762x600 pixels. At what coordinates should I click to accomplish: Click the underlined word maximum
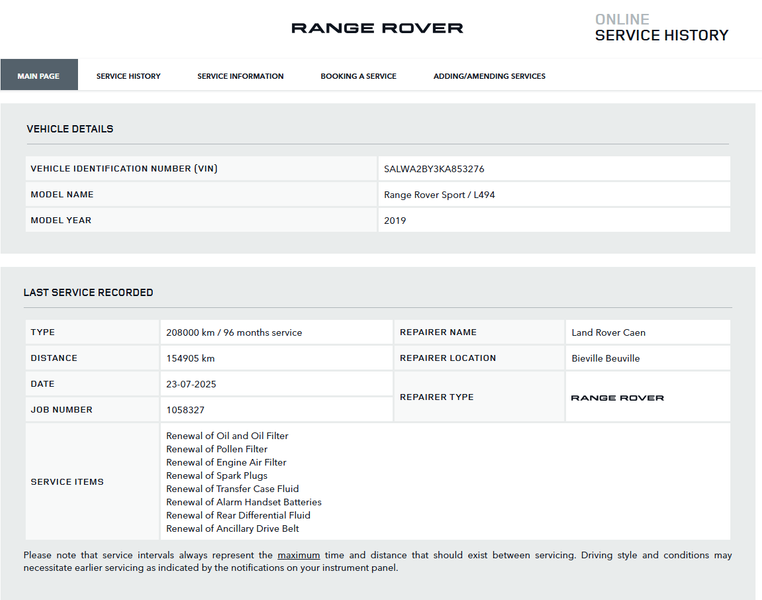[298, 555]
